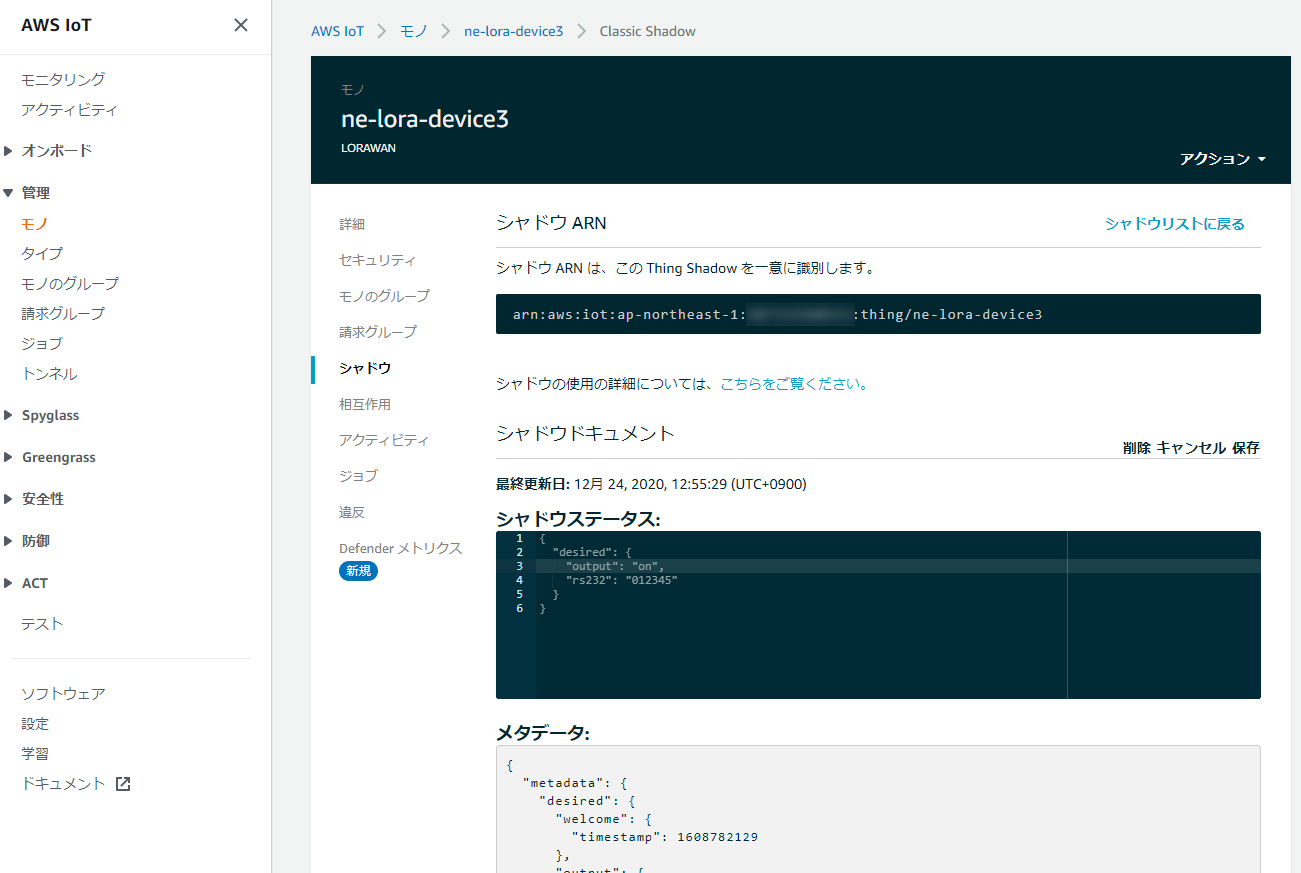Click the シャドウステータス heading
Screen dimensions: 1301x873
point(578,519)
